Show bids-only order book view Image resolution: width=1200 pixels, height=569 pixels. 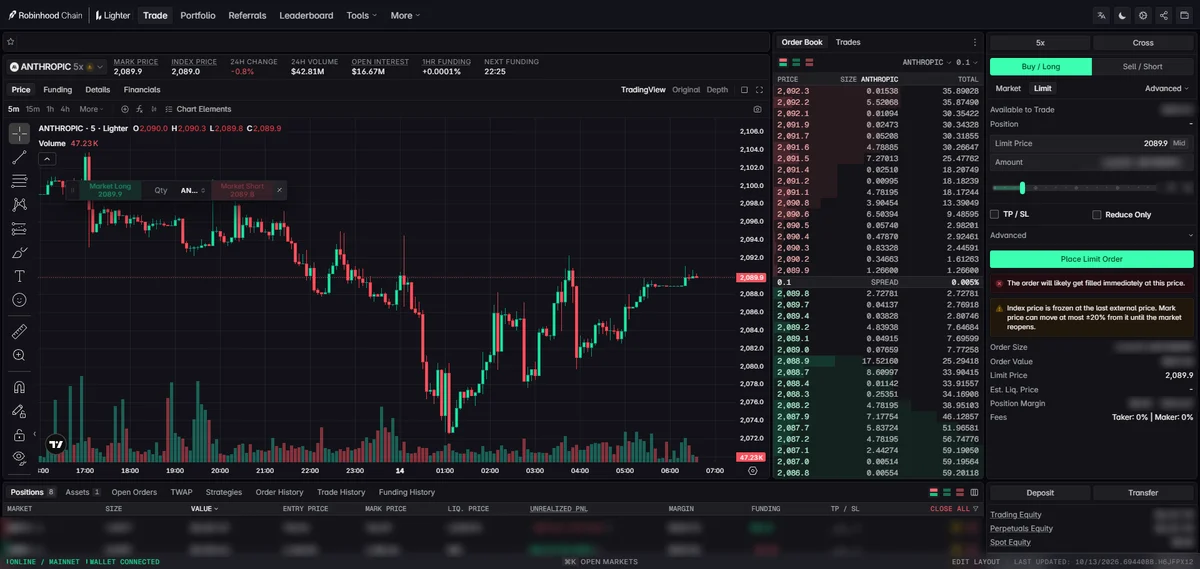(796, 62)
